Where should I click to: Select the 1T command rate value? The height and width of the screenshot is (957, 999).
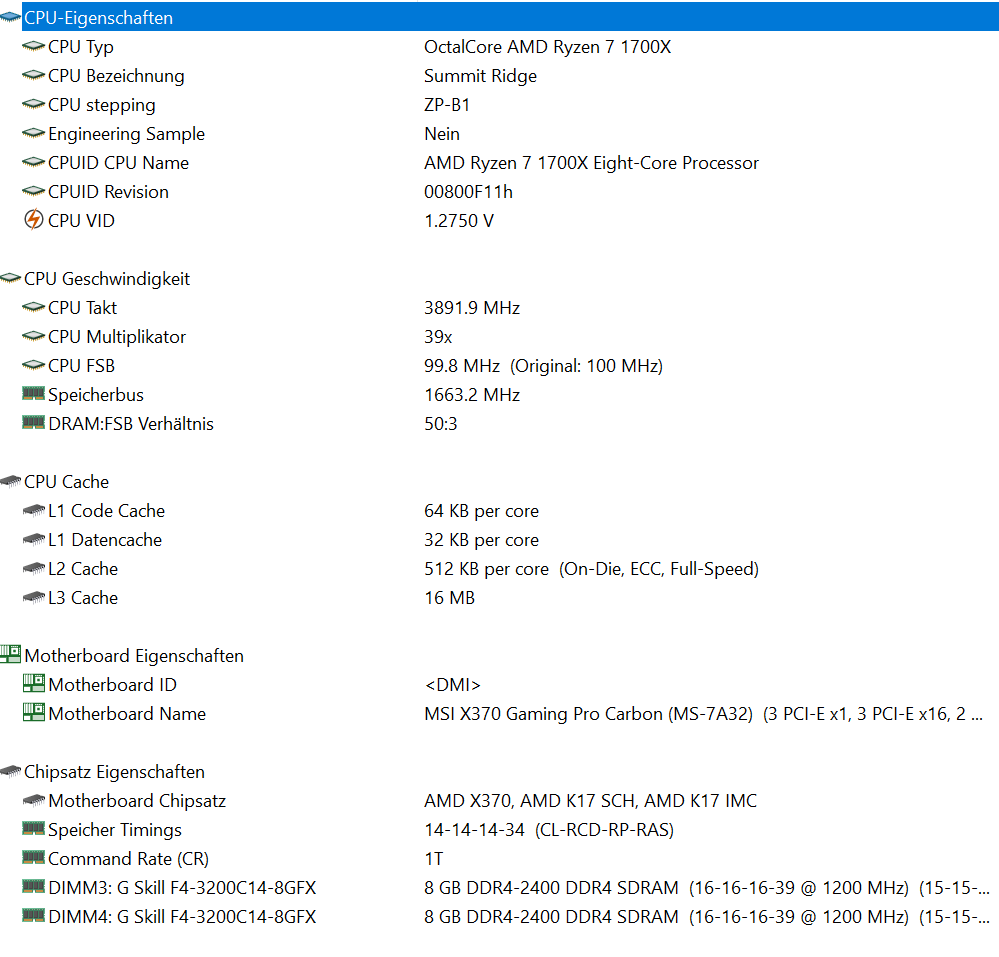coord(434,859)
